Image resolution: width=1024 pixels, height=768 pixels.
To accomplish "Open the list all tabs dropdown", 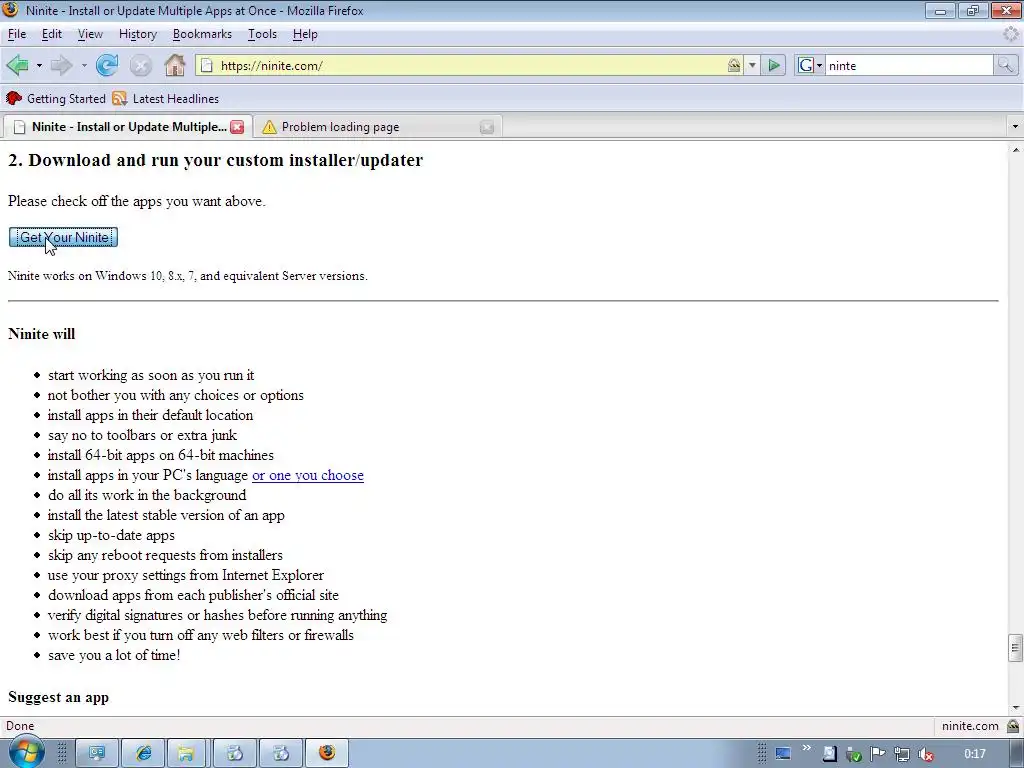I will pos(1015,127).
